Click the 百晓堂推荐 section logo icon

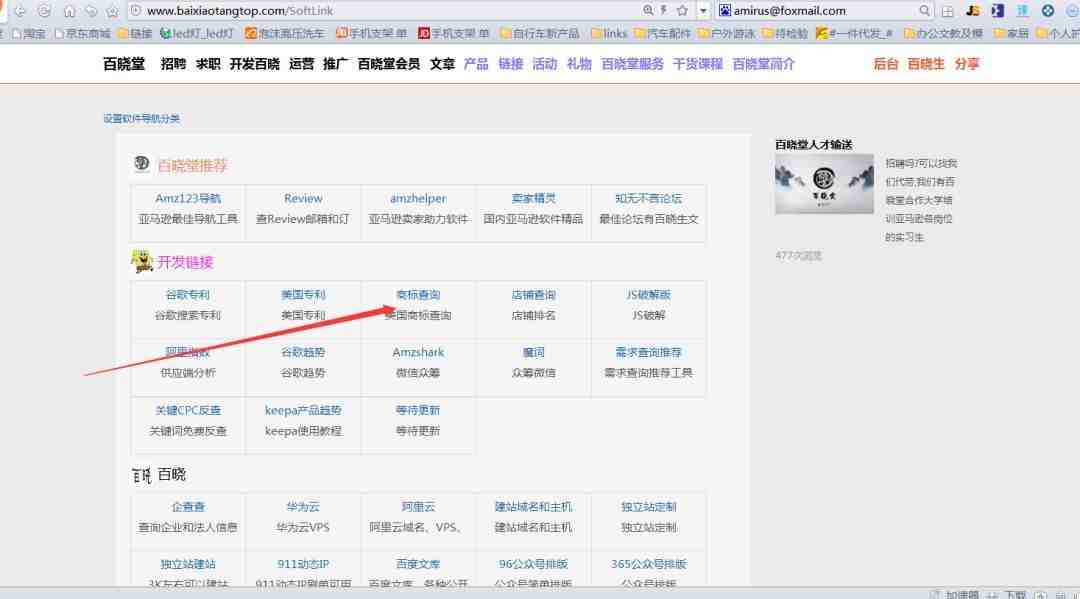click(142, 164)
